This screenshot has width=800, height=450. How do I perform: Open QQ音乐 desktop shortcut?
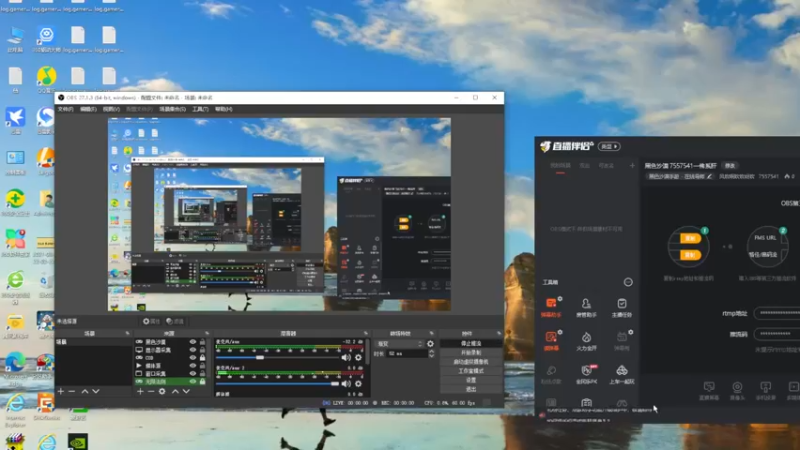pos(46,81)
